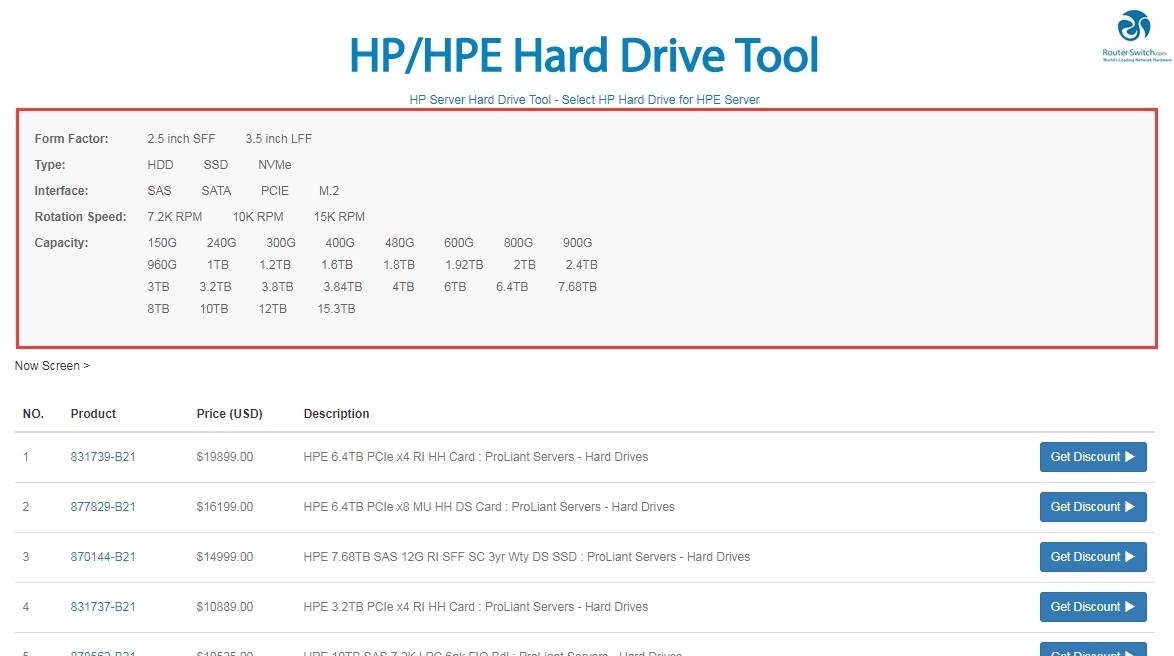Select 6TB capacity
Screen dimensions: 1174x656
pyautogui.click(x=455, y=287)
